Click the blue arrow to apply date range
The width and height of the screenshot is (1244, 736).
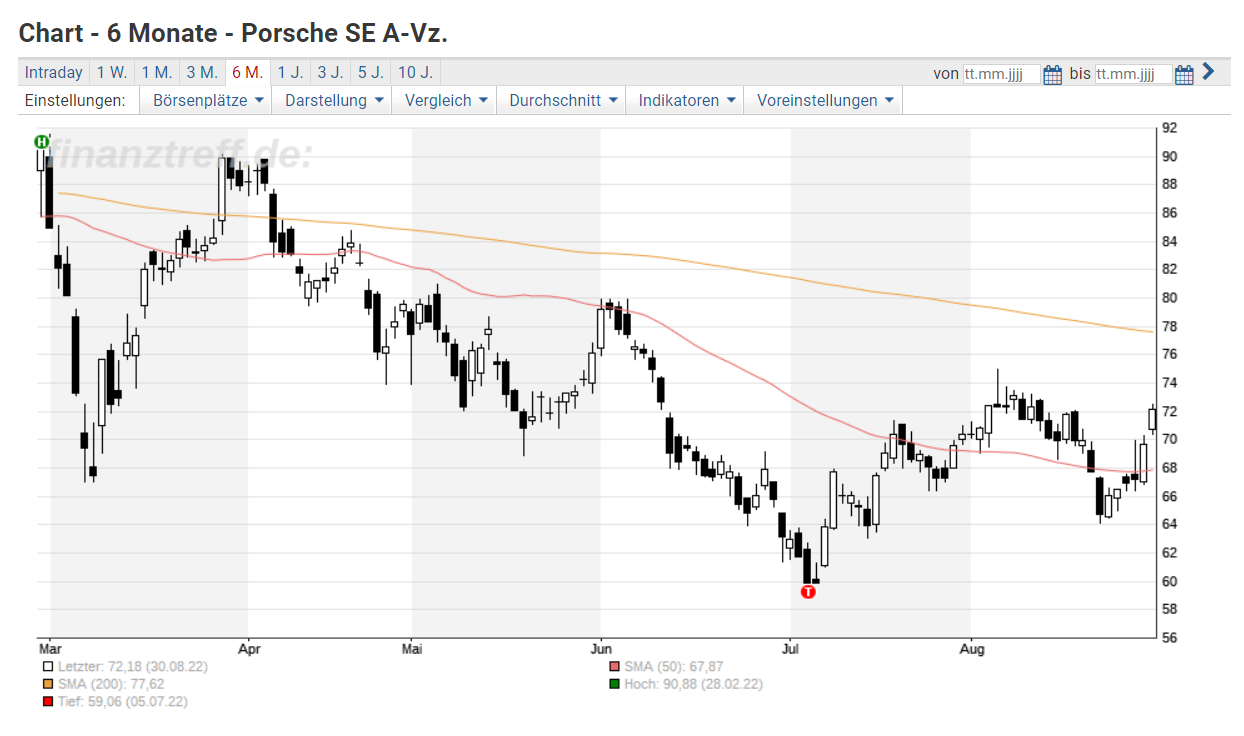1208,72
